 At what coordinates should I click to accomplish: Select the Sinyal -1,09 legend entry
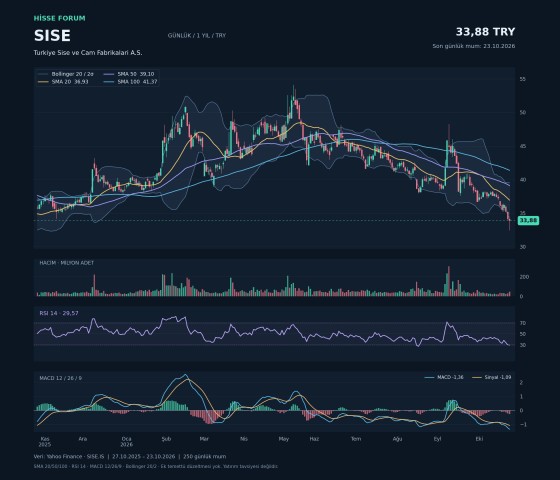(x=492, y=377)
